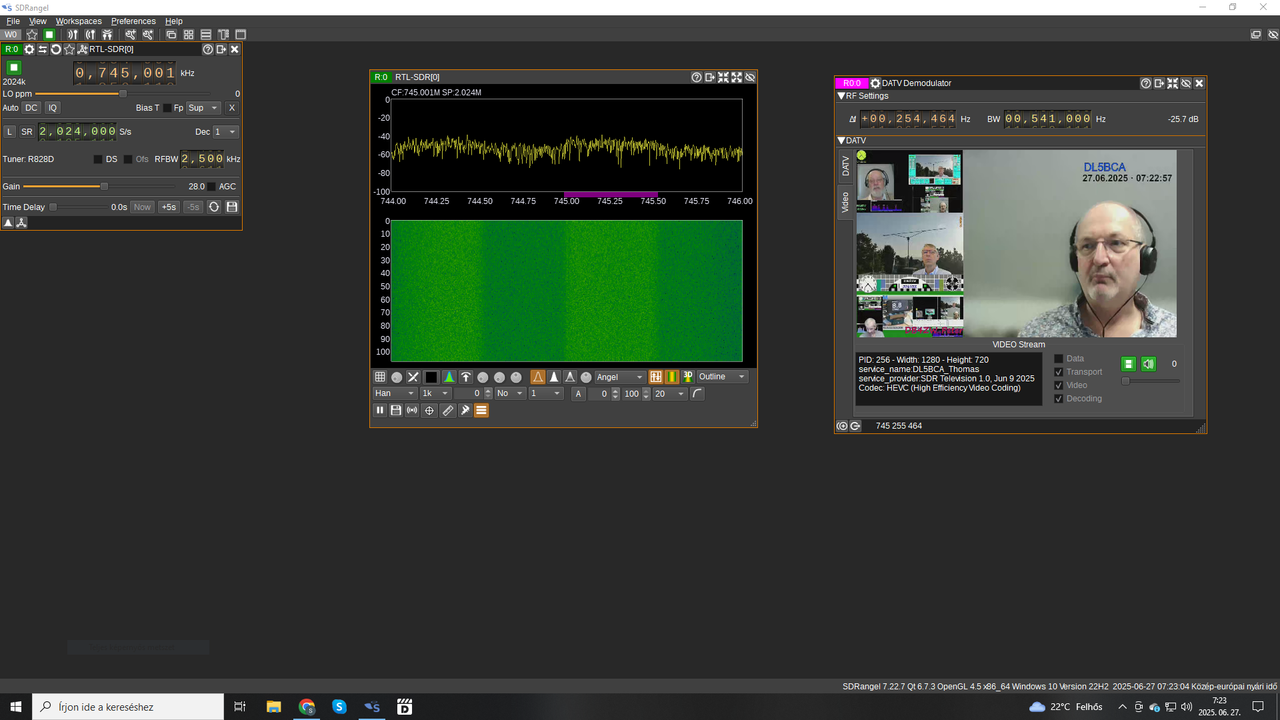This screenshot has height=720, width=1280.
Task: Click the X button next to Sup dropdown
Action: coord(232,108)
